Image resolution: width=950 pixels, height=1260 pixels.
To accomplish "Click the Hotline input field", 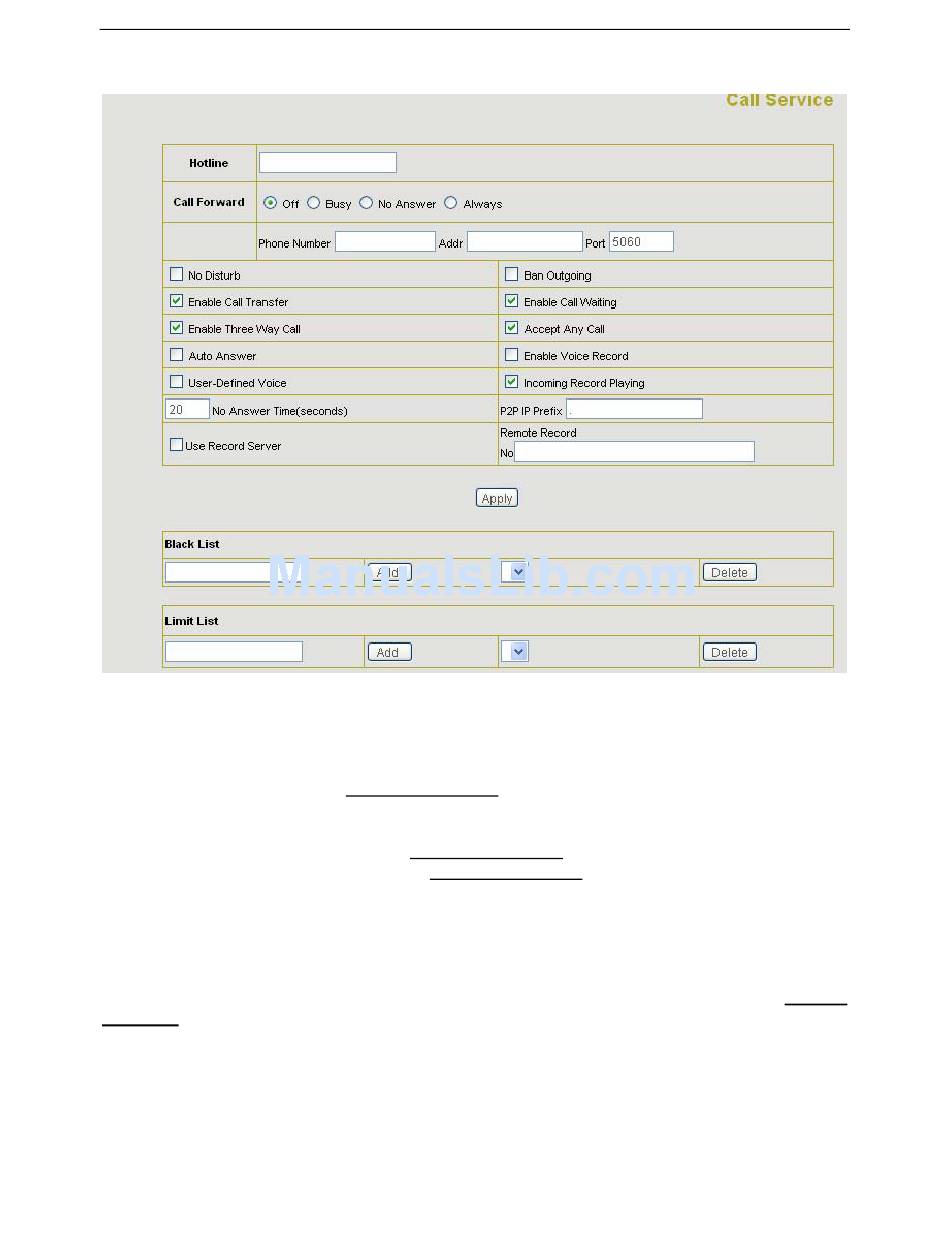I will point(328,162).
